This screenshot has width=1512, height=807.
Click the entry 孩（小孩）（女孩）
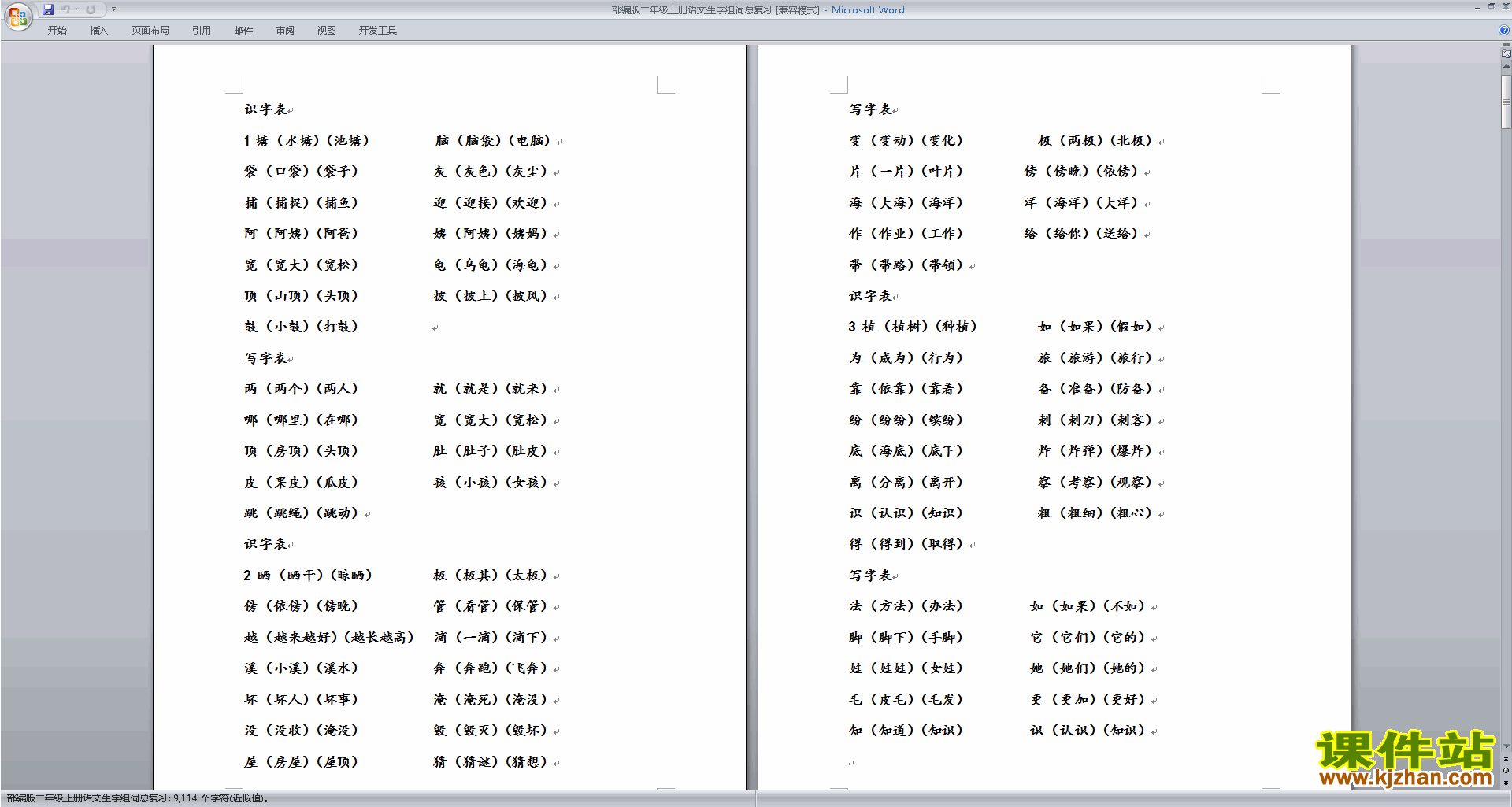point(491,483)
